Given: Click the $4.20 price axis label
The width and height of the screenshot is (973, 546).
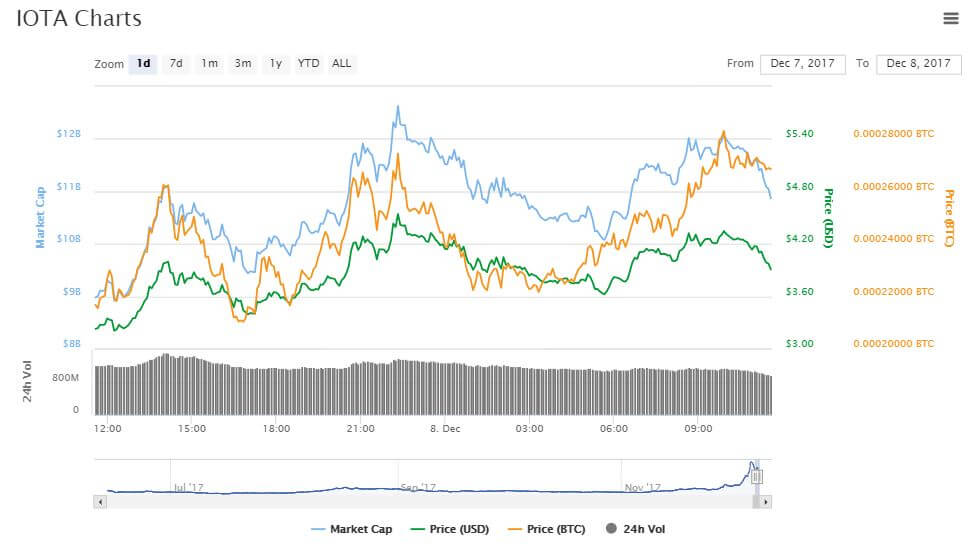Looking at the screenshot, I should click(x=799, y=239).
